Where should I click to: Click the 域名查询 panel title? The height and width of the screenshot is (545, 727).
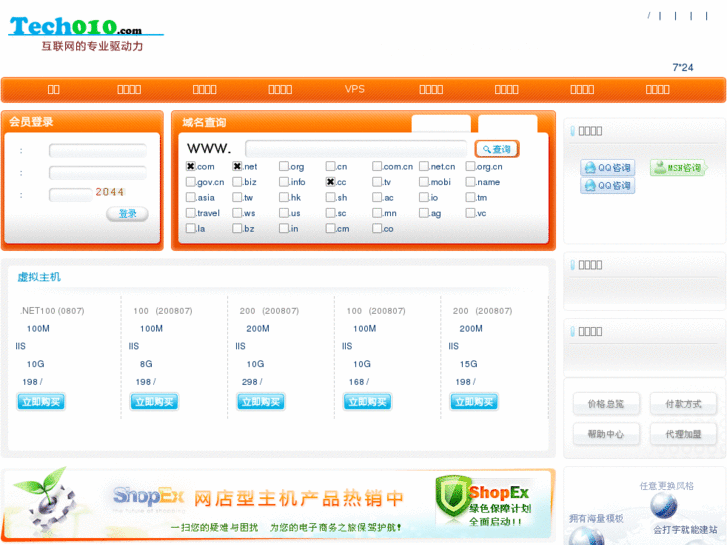pos(204,122)
